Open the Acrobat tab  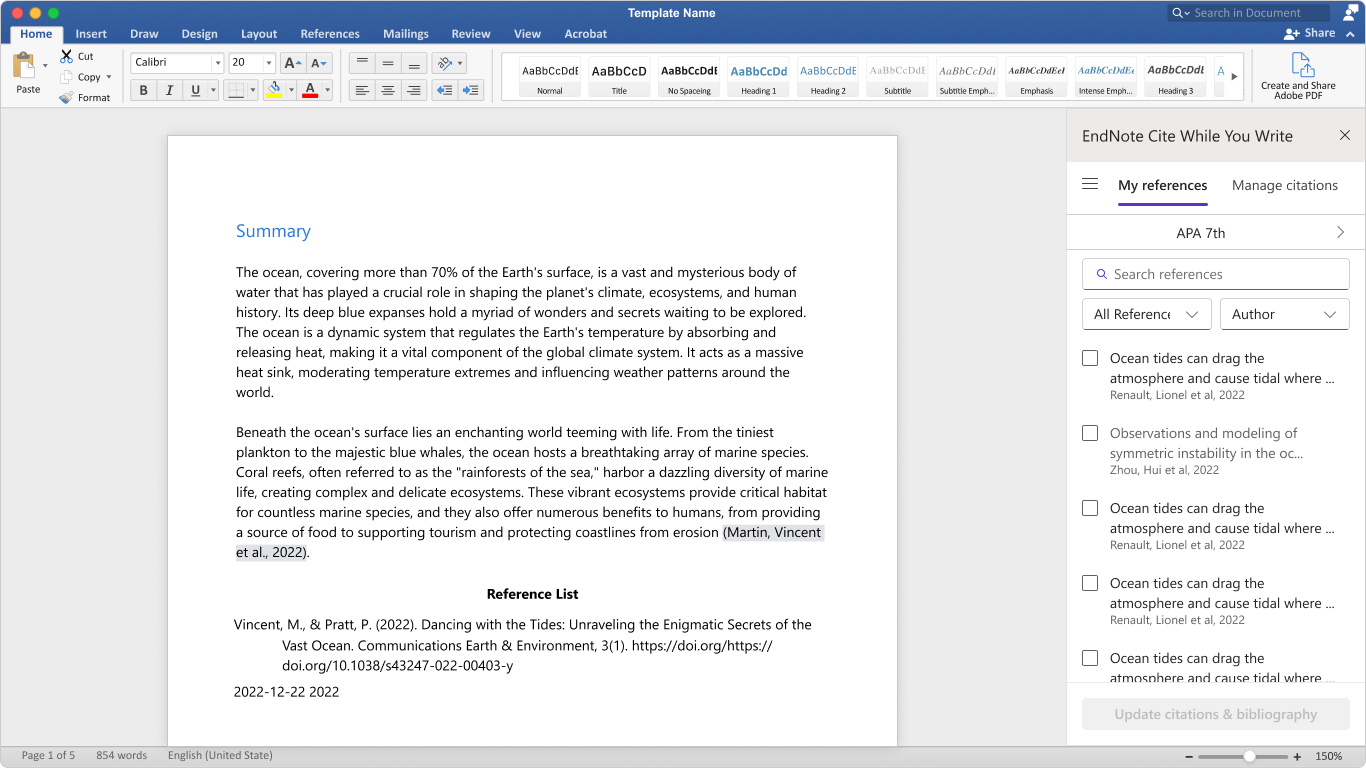(x=586, y=34)
